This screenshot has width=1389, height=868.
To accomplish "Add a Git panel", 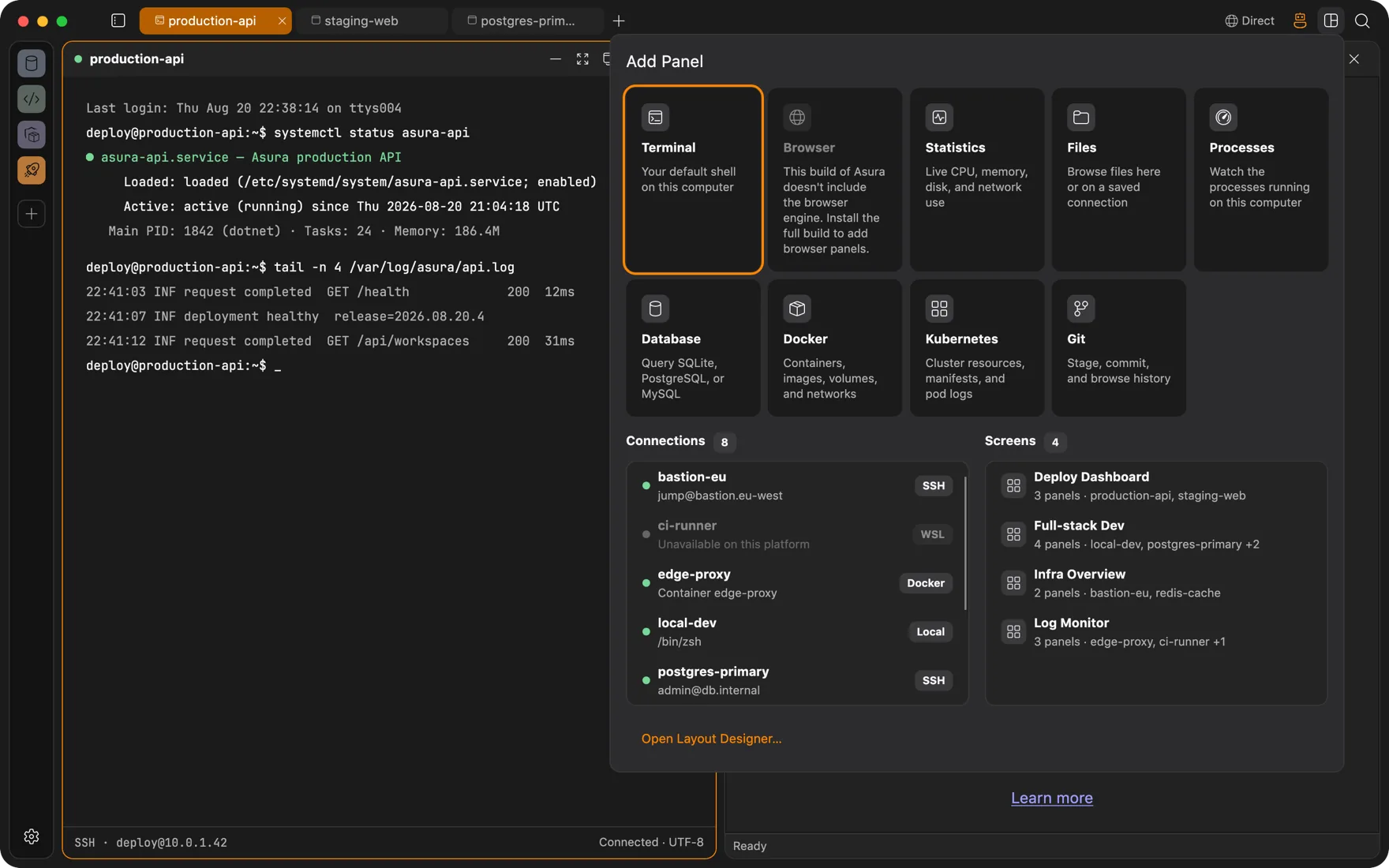I will pyautogui.click(x=1118, y=348).
